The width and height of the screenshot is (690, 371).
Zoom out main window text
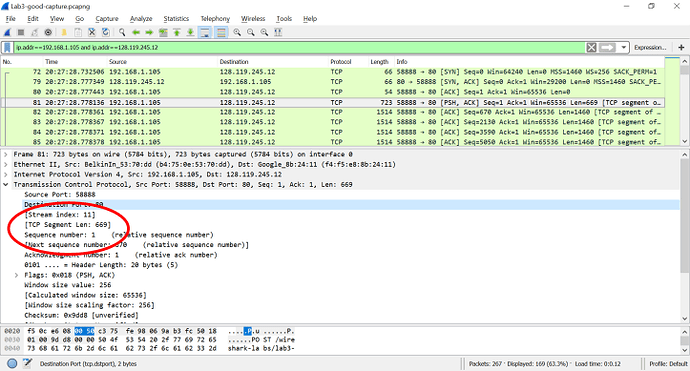251,32
